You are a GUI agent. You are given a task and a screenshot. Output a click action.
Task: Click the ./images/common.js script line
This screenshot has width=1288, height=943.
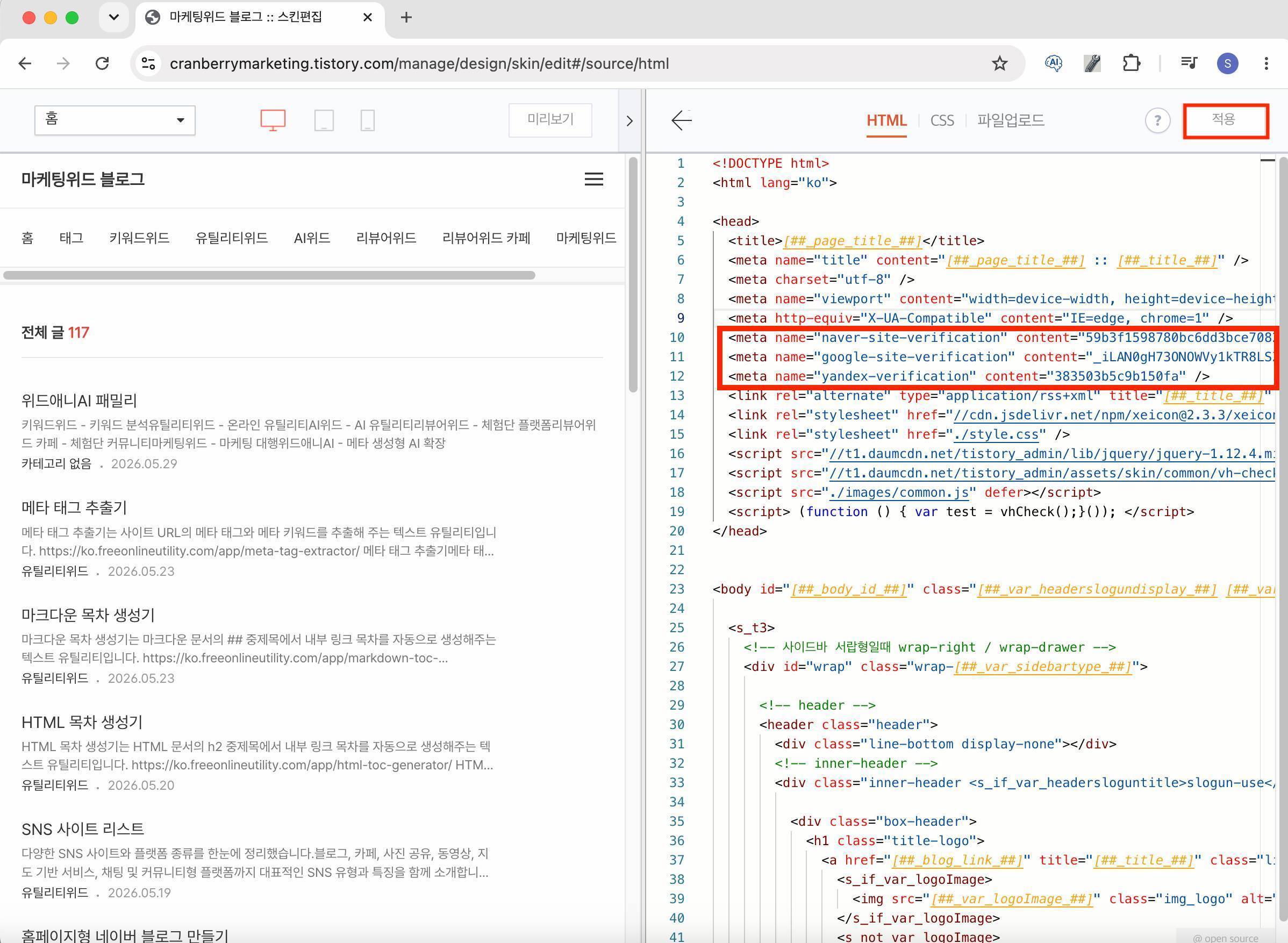914,492
